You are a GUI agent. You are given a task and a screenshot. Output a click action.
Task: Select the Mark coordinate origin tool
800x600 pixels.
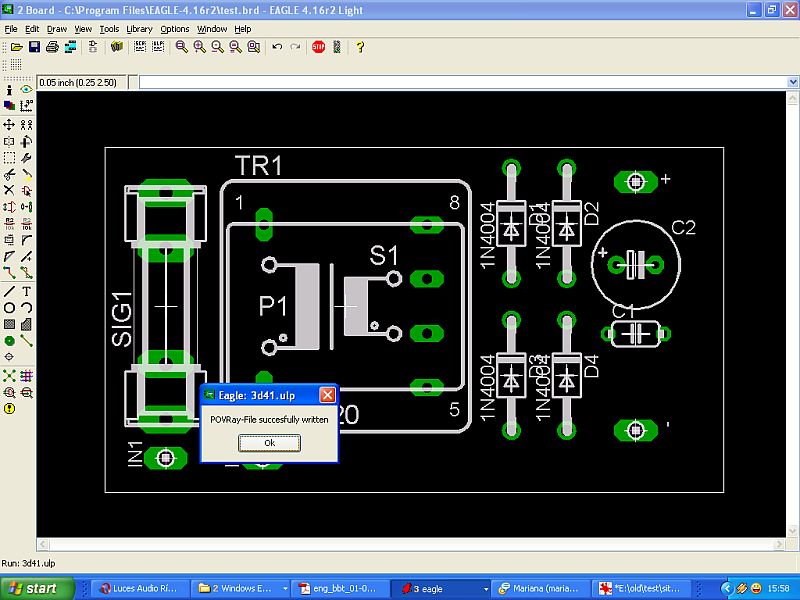pyautogui.click(x=26, y=106)
